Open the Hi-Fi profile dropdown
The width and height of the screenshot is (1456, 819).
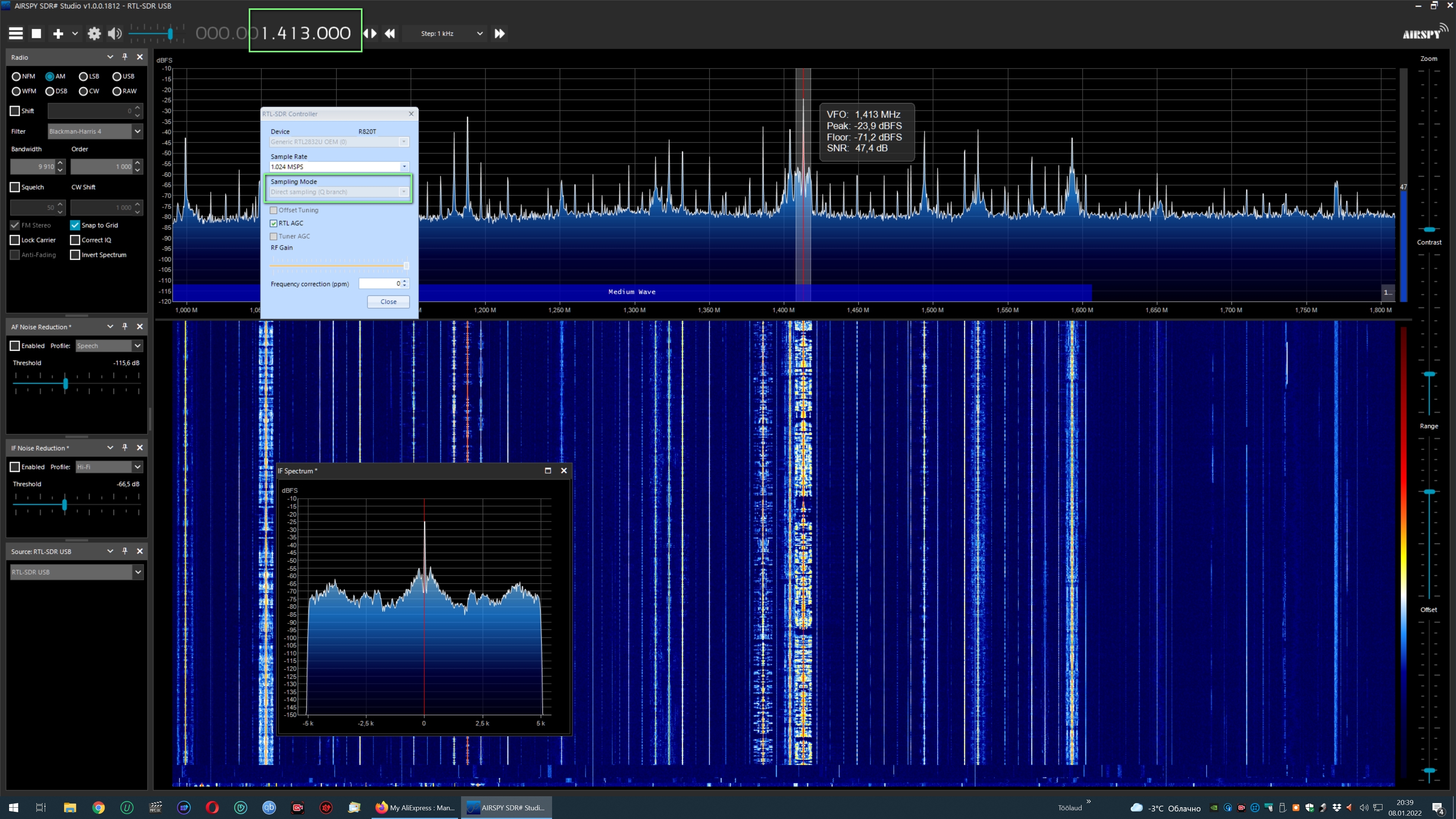point(109,467)
